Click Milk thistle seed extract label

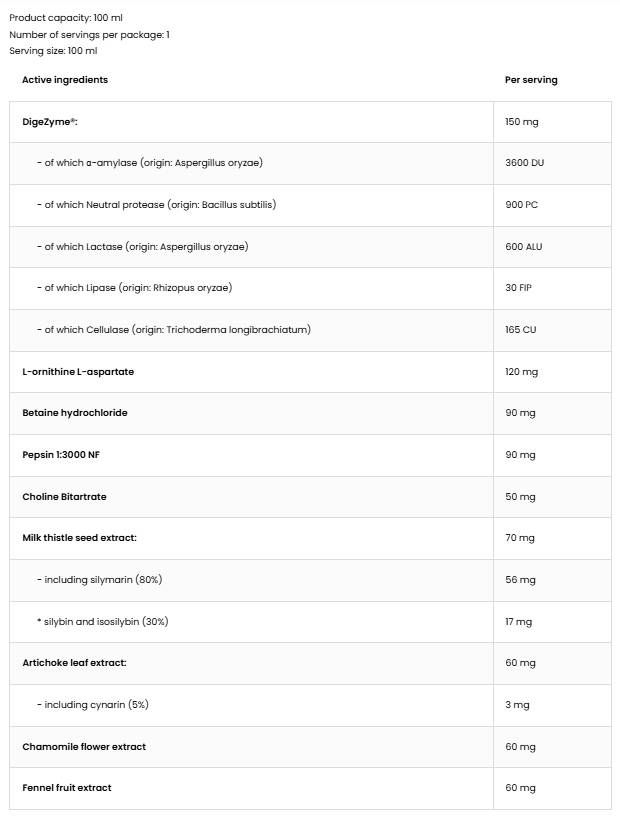tap(79, 538)
